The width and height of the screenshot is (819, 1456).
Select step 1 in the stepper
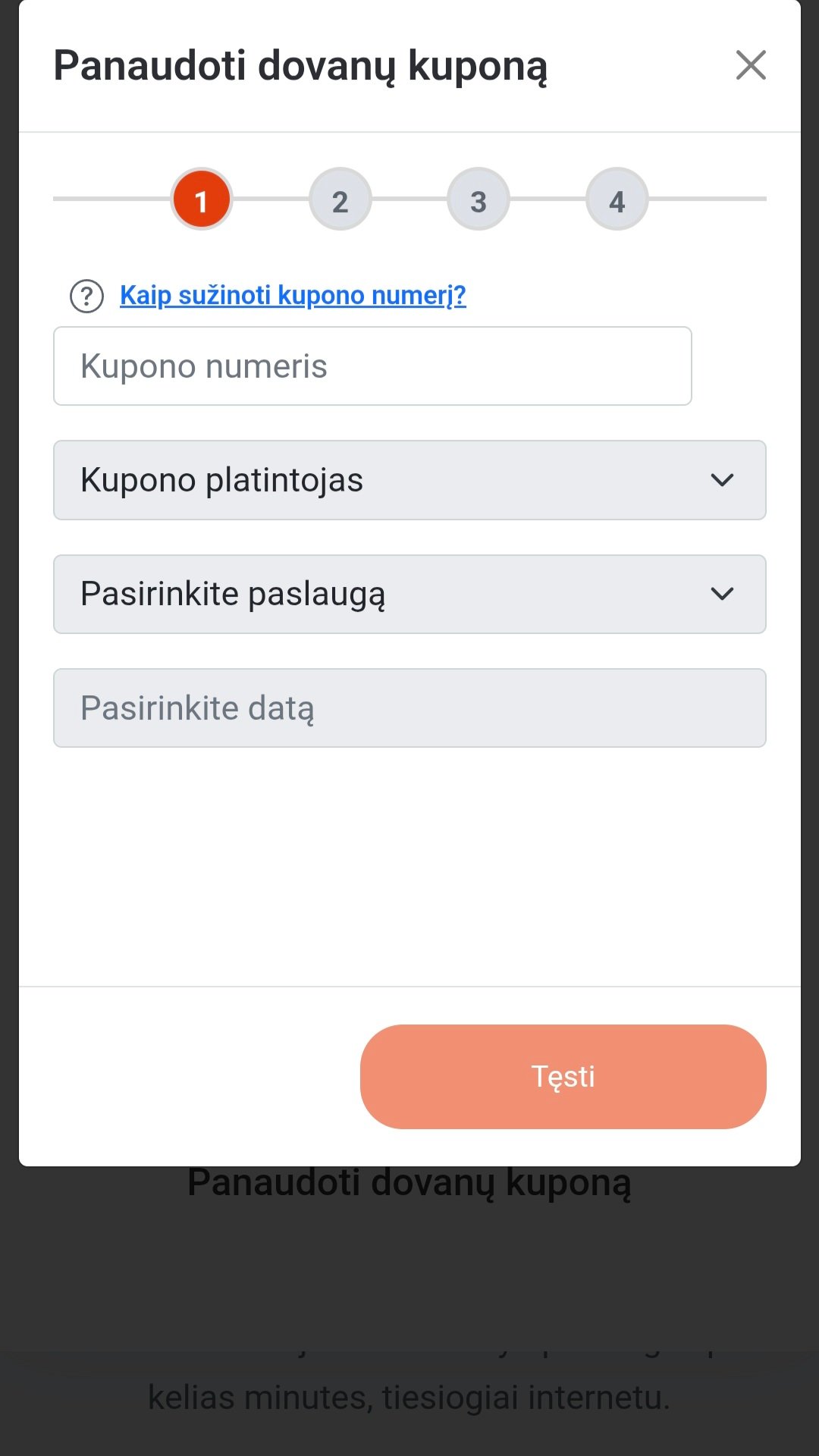(201, 200)
